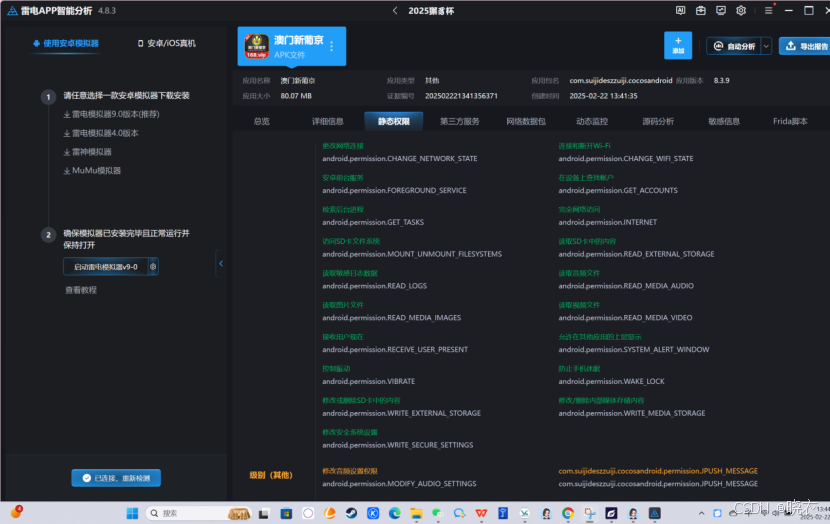Open Steam from the taskbar
This screenshot has height=524, width=830.
click(x=351, y=513)
